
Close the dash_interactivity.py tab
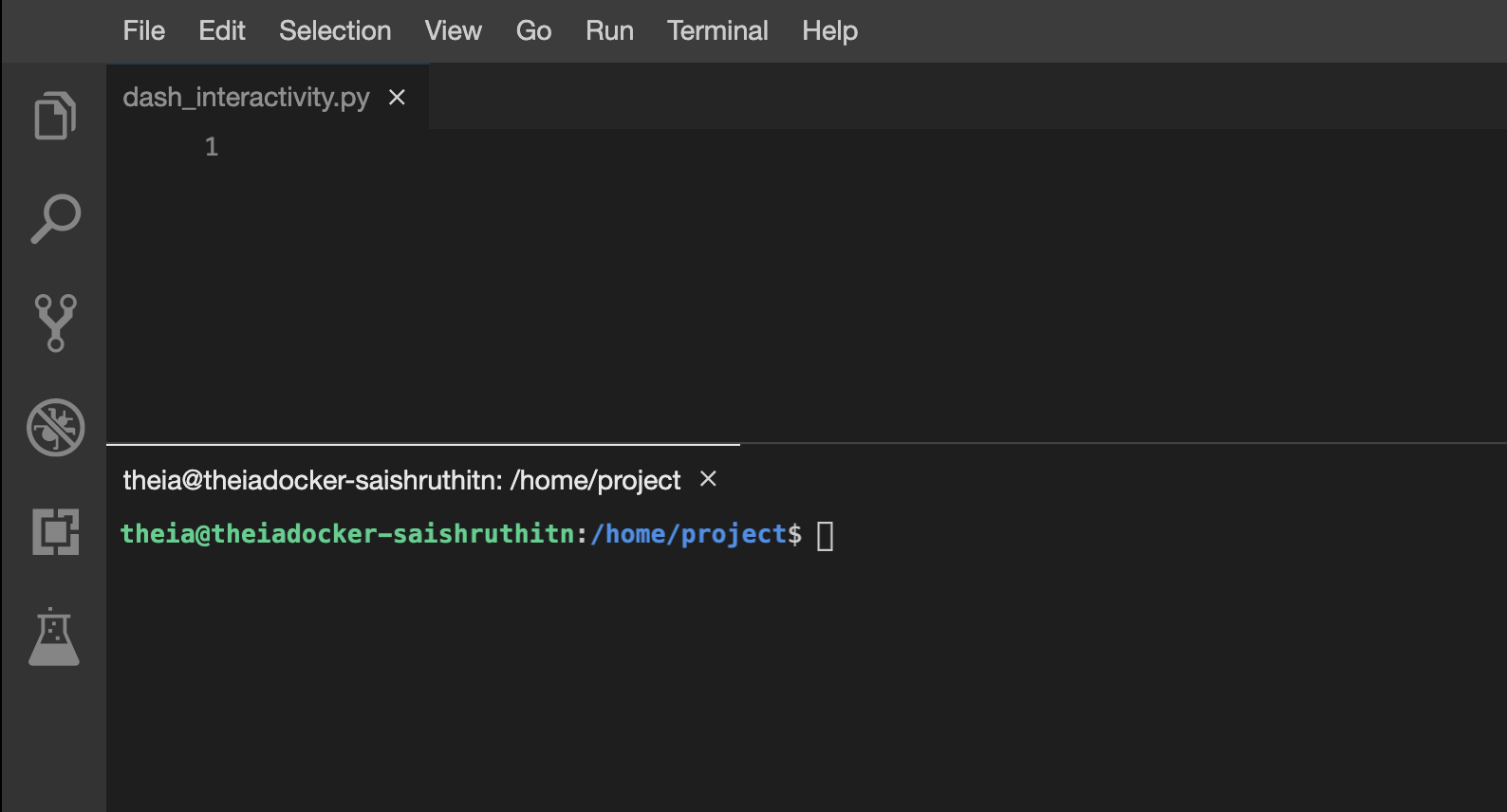(398, 98)
